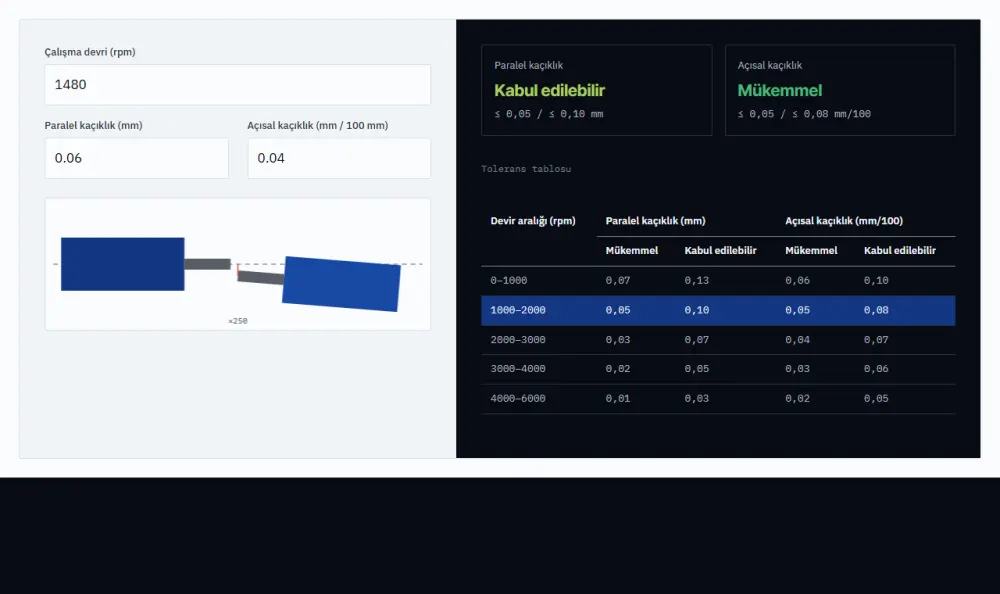Select the green "Mükemmel" result in the angular card
The image size is (1000, 594).
780,90
